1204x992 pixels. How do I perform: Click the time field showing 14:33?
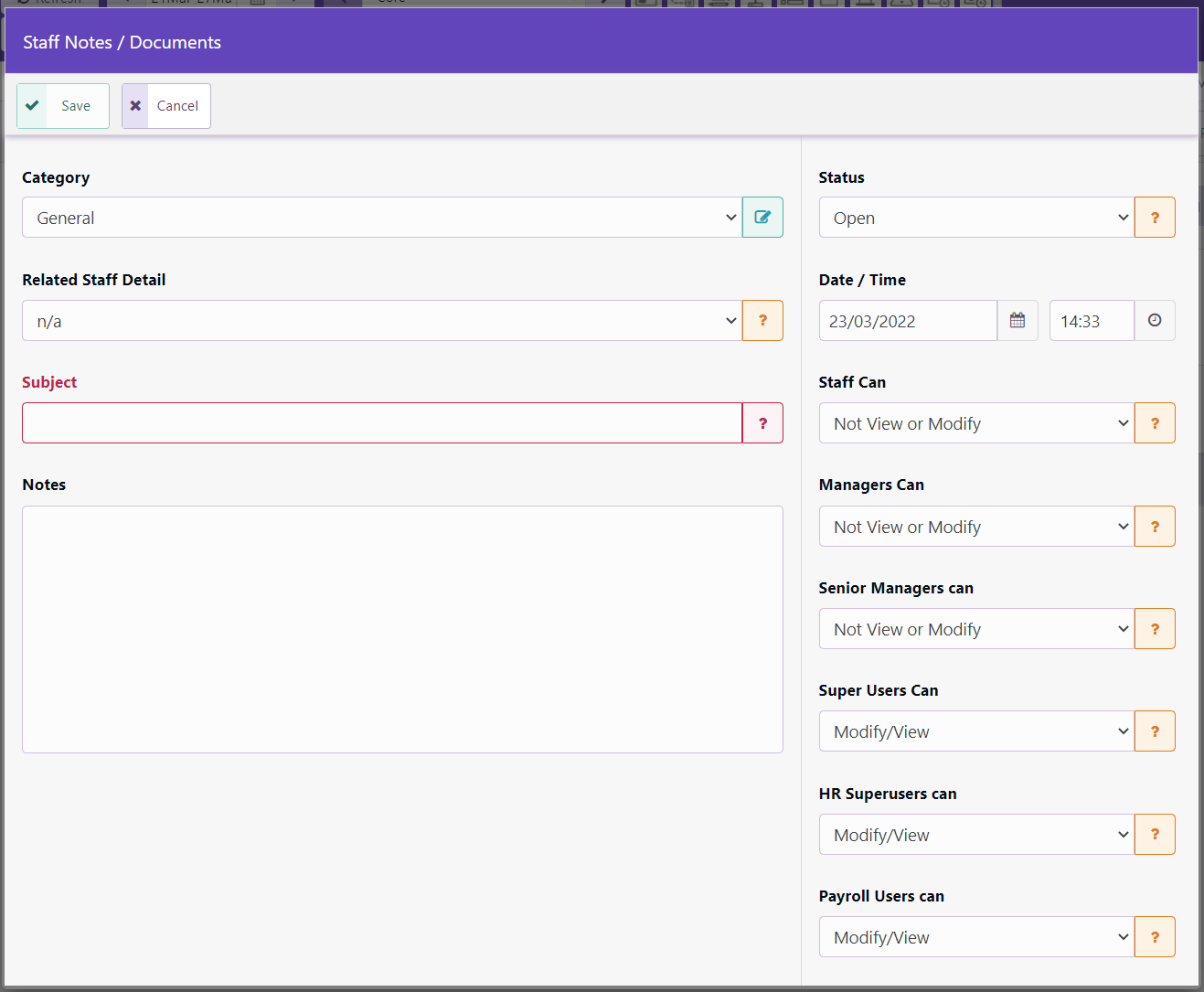(x=1092, y=321)
